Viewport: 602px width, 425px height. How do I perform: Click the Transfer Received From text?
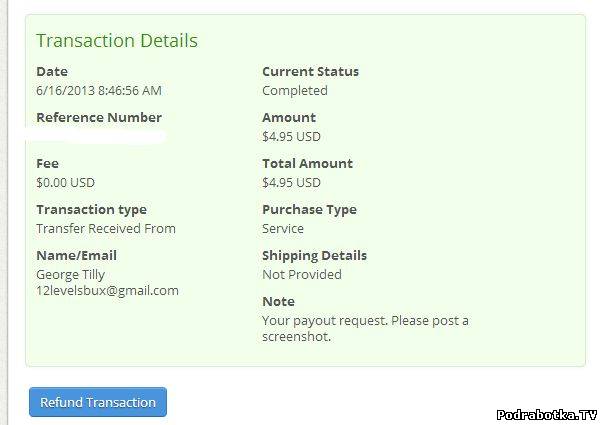[x=105, y=228]
